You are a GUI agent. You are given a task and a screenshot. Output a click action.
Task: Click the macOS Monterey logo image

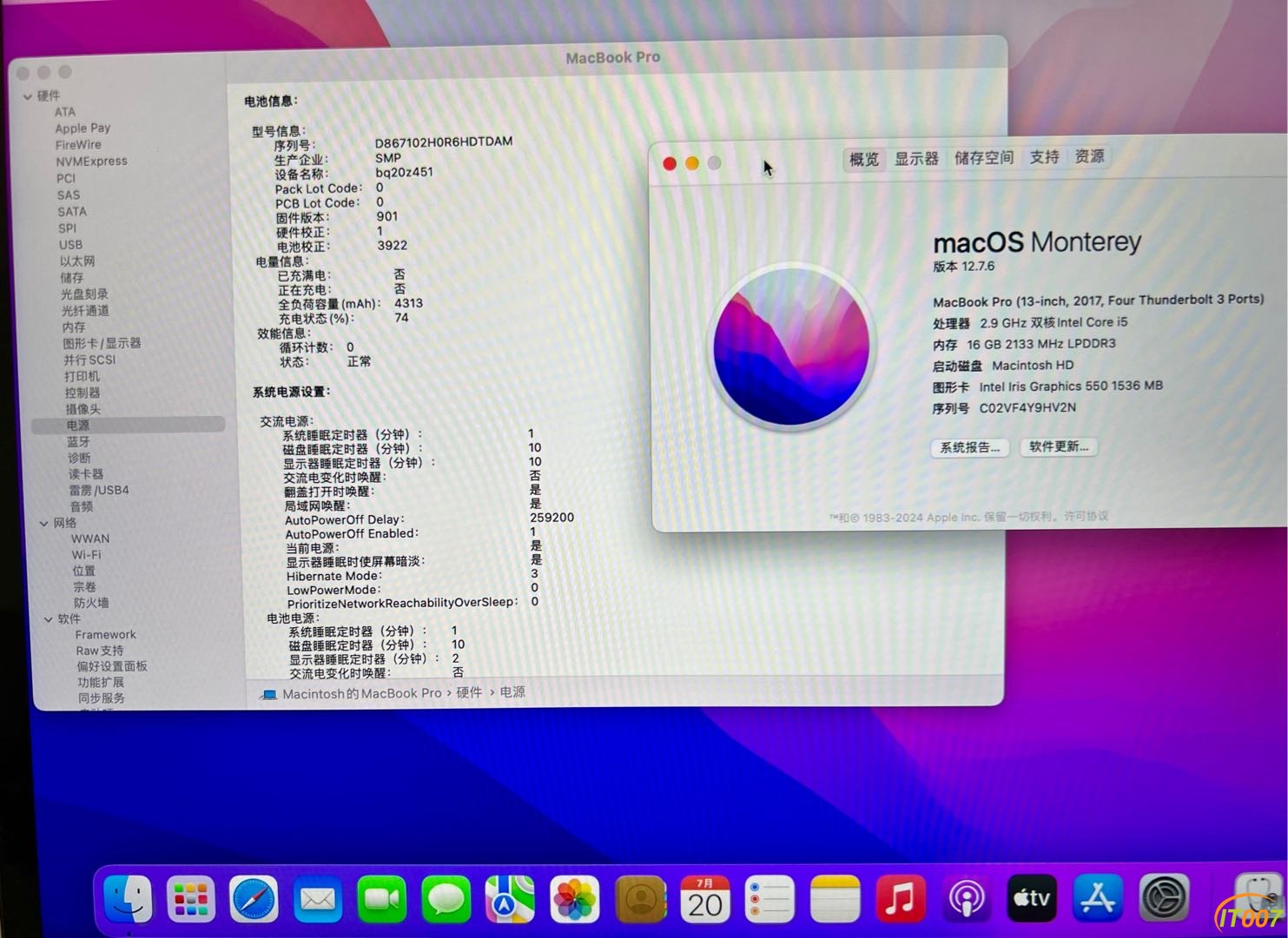pyautogui.click(x=791, y=347)
